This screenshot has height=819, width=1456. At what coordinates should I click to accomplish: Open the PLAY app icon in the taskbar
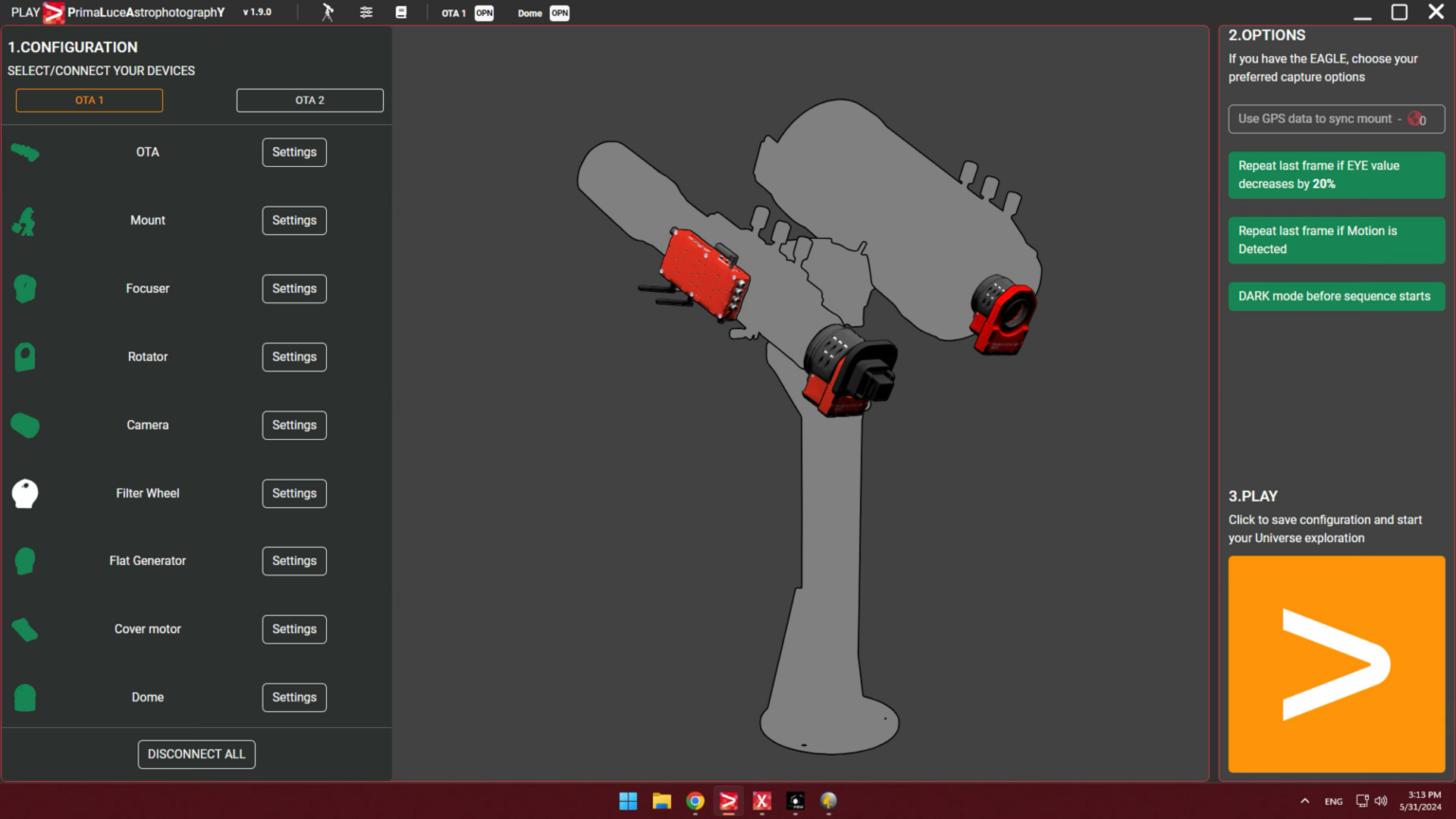[x=728, y=801]
